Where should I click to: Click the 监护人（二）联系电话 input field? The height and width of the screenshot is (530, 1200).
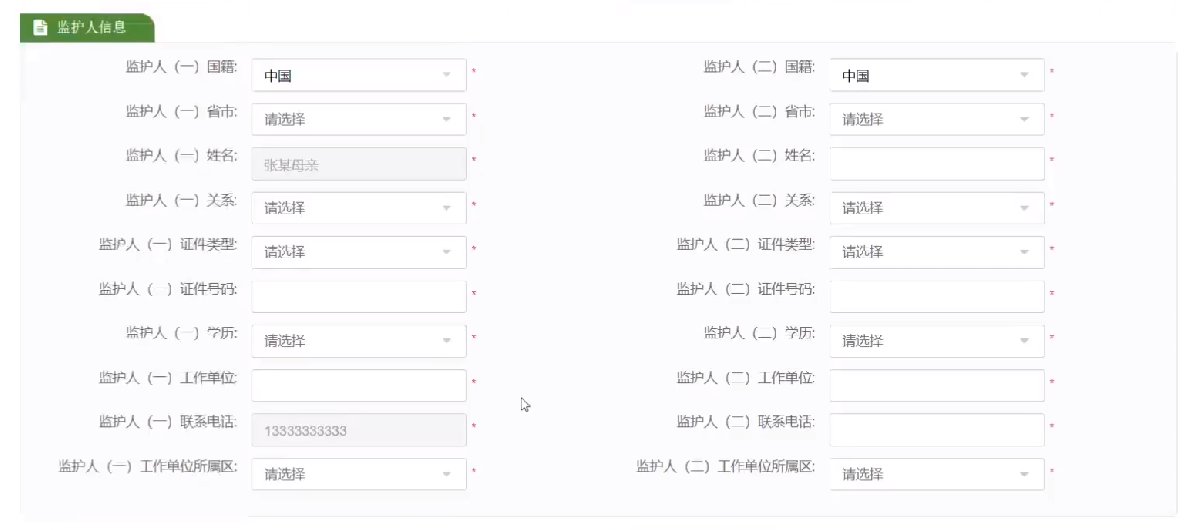tap(936, 430)
